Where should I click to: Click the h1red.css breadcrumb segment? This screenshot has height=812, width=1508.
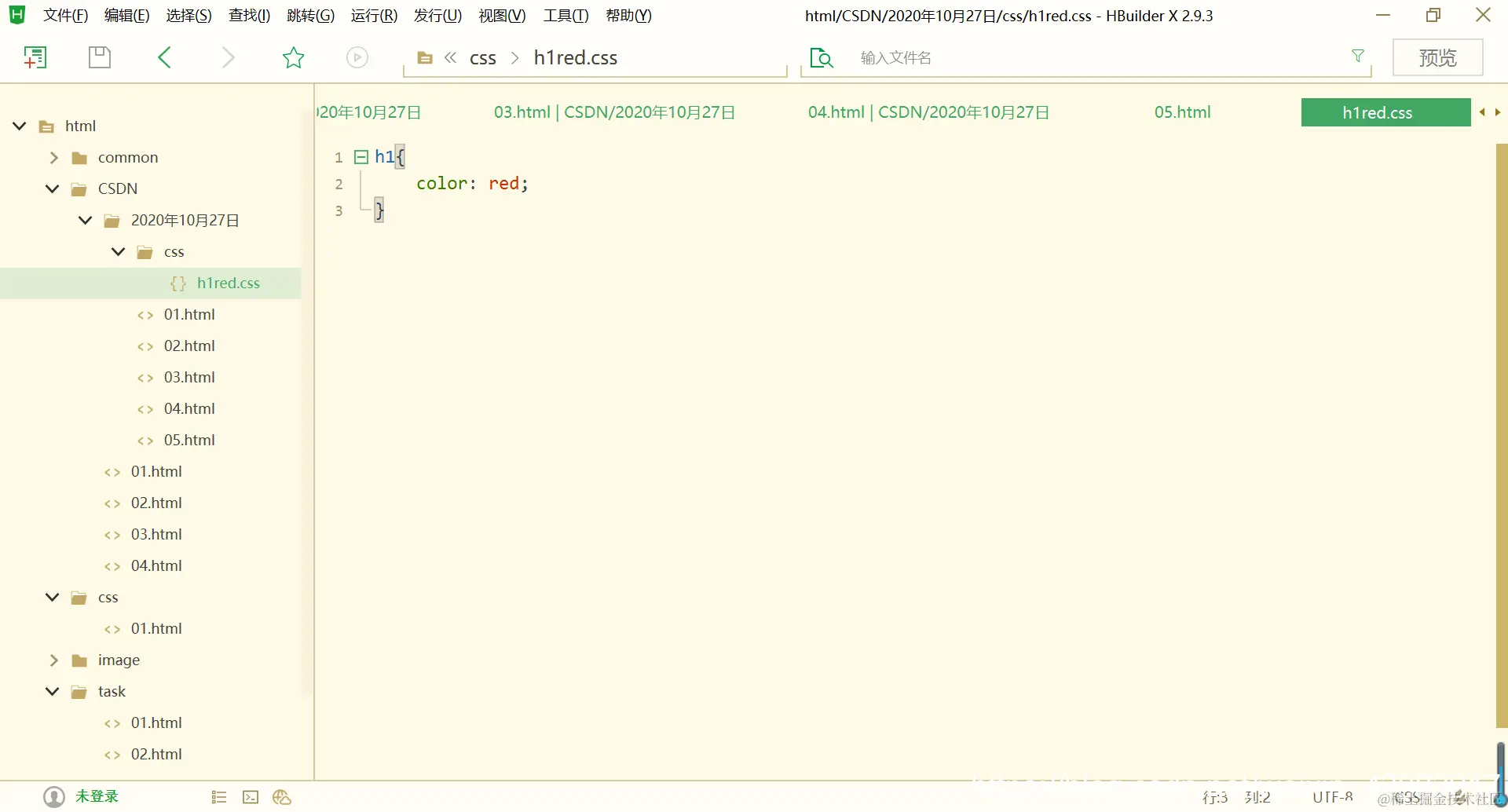click(x=575, y=57)
